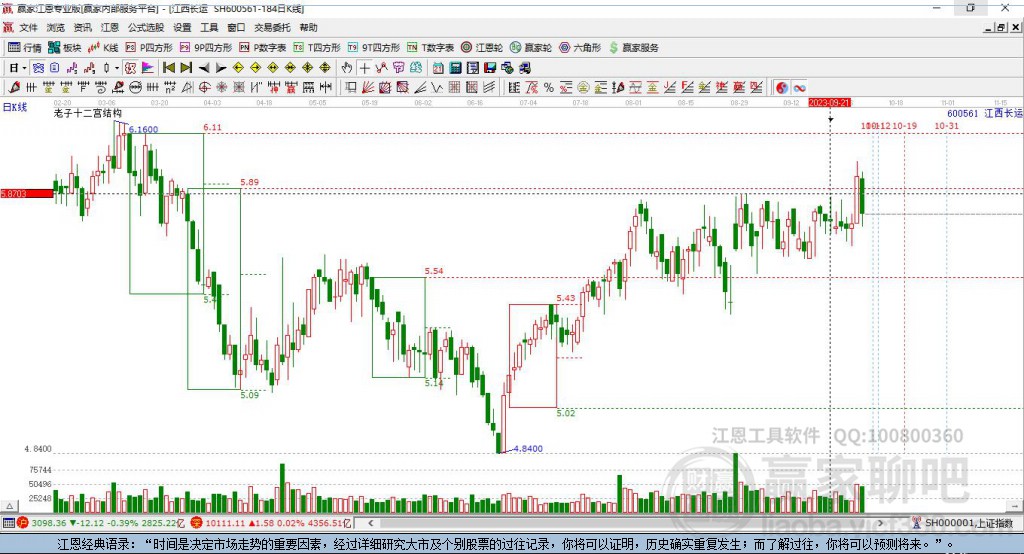
Task: Restore the inner chart window
Action: pyautogui.click(x=1001, y=27)
